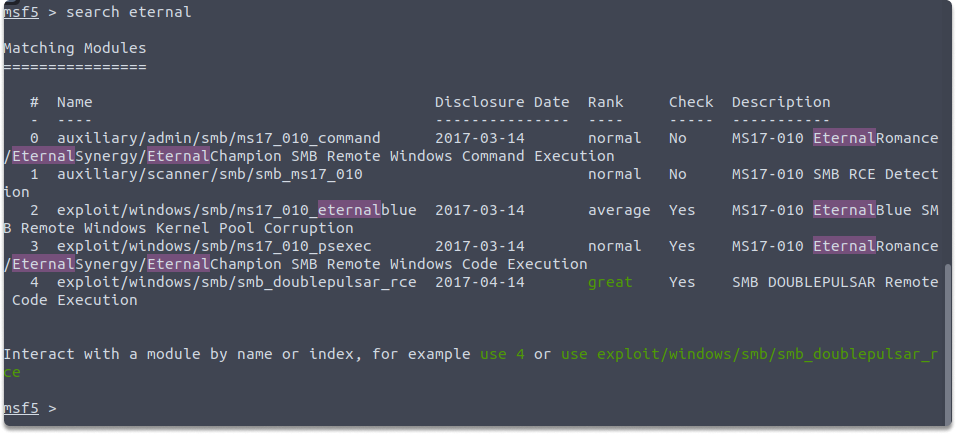Click "MS17-010 SMB RCE Detect" description text
956x434 pixels.
point(835,174)
